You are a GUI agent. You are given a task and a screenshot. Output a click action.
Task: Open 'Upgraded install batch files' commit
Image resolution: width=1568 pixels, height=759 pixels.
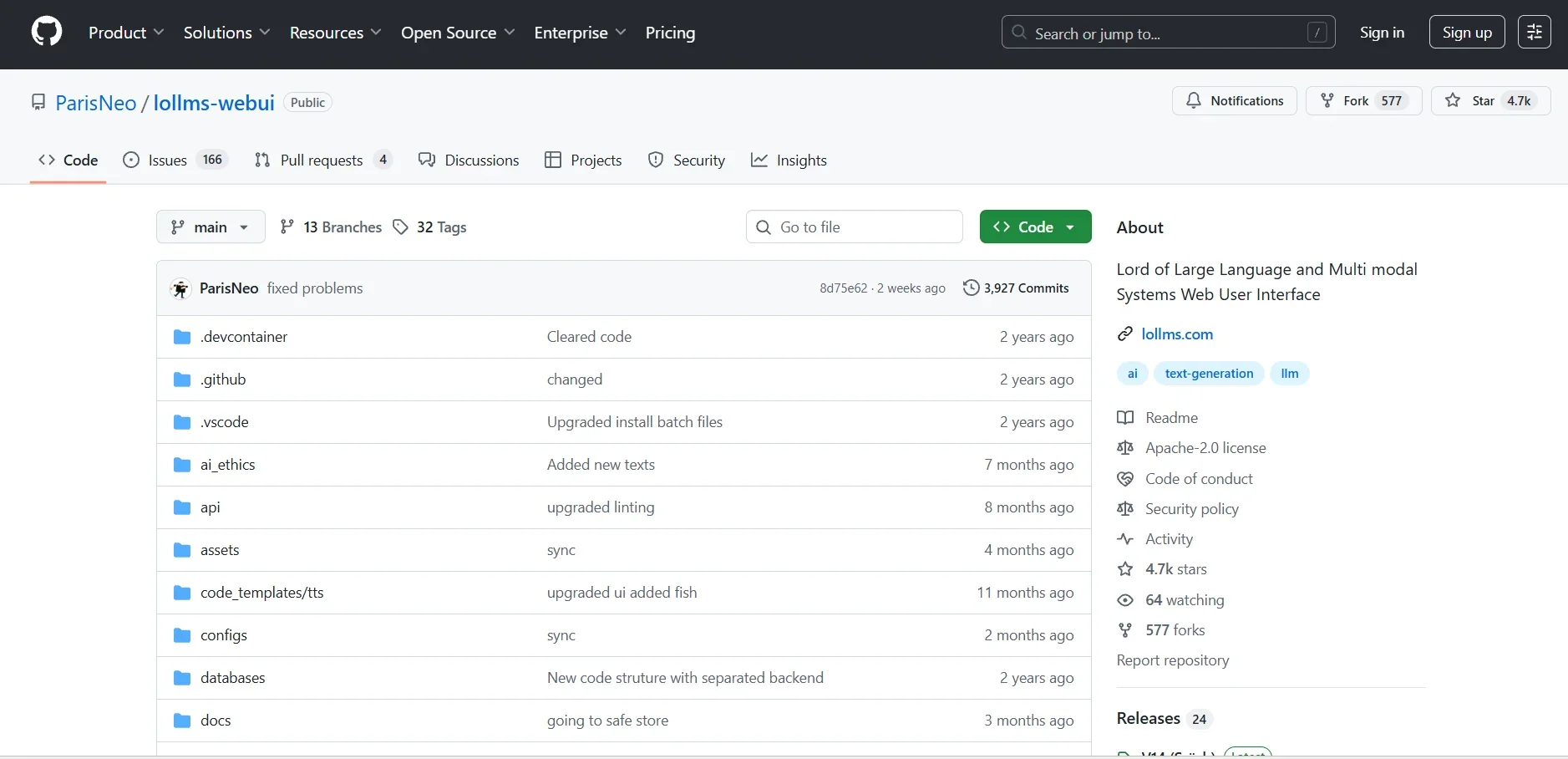[x=635, y=422]
